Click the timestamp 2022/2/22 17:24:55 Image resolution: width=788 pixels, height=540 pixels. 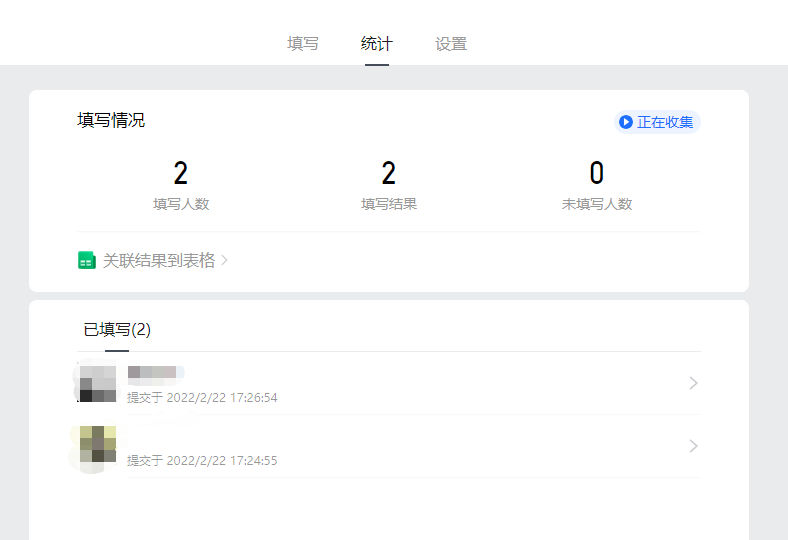[221, 461]
